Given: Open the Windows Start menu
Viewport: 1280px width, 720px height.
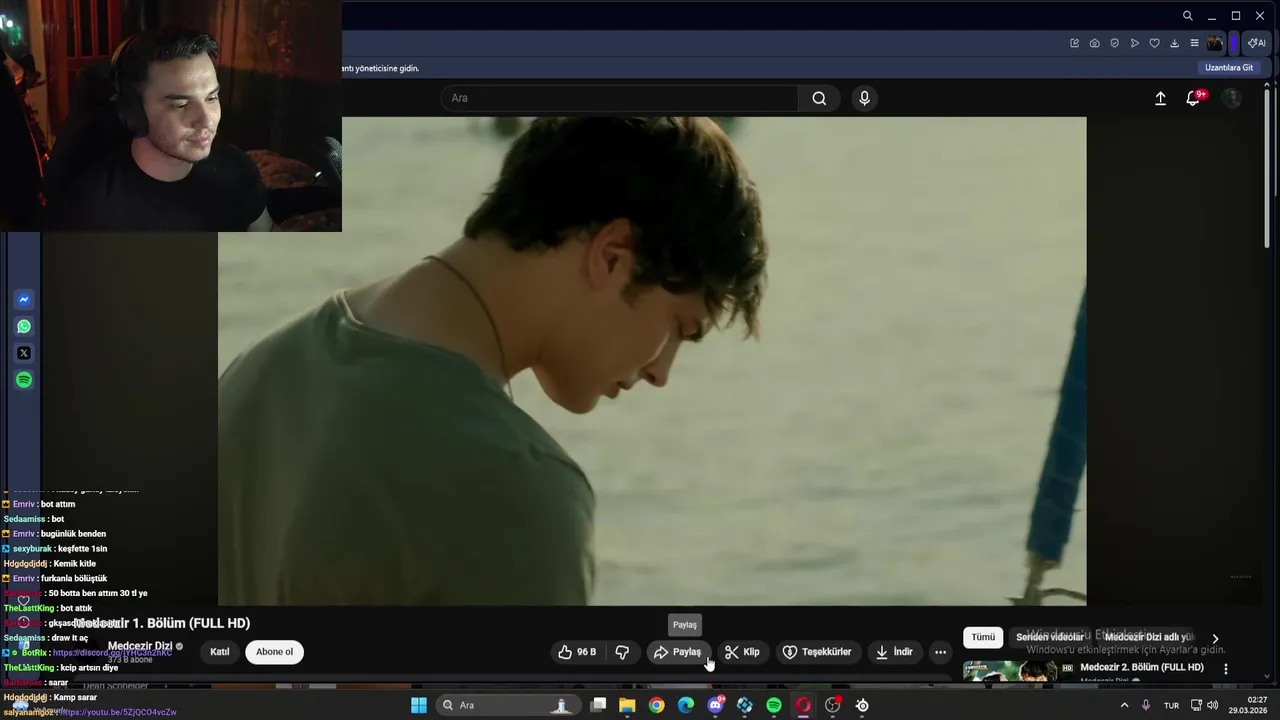Looking at the screenshot, I should [419, 705].
